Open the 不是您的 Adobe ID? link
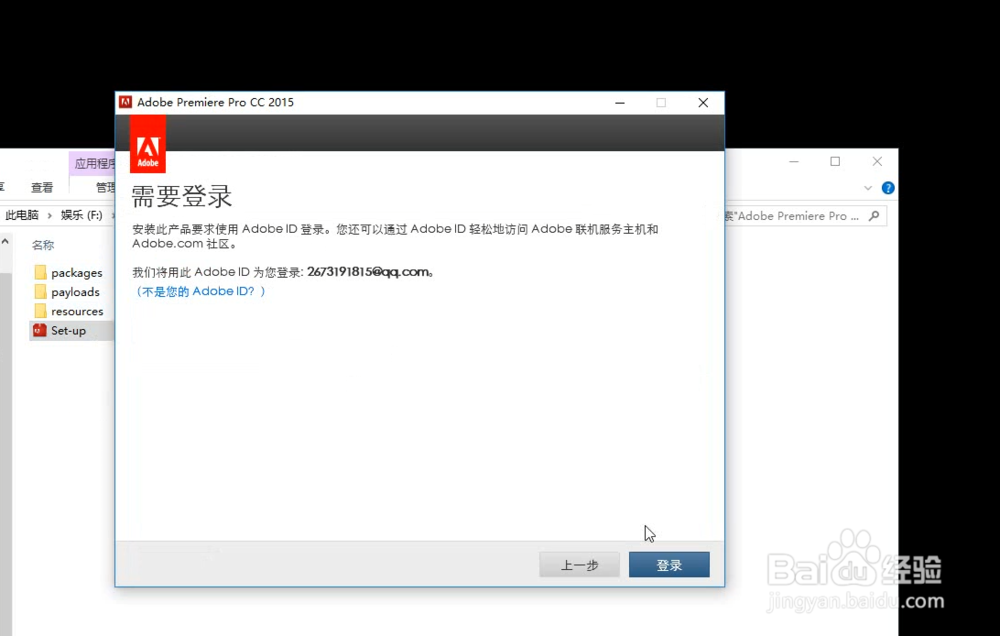 [x=199, y=291]
